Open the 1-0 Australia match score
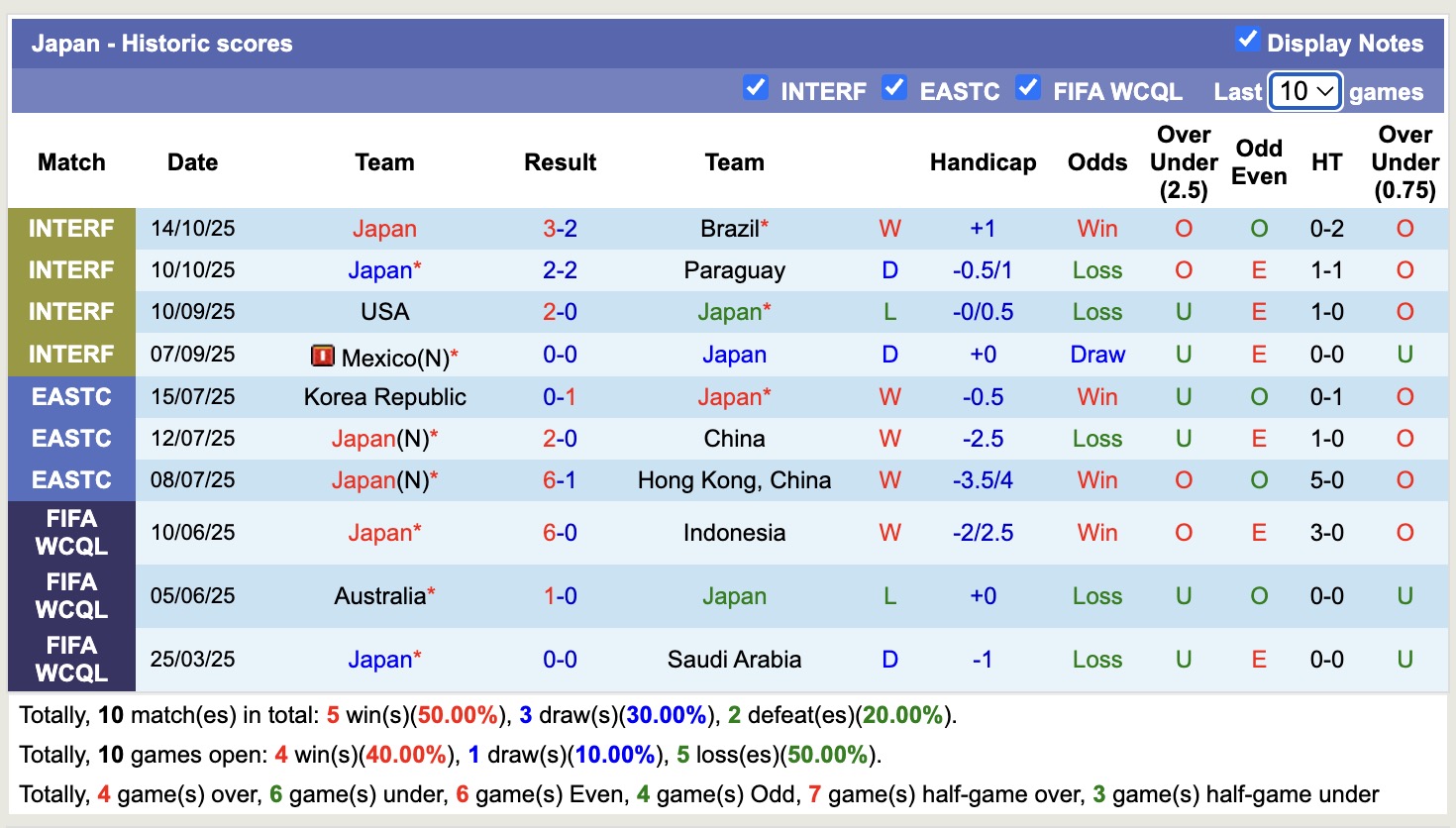1456x828 pixels. [x=560, y=596]
